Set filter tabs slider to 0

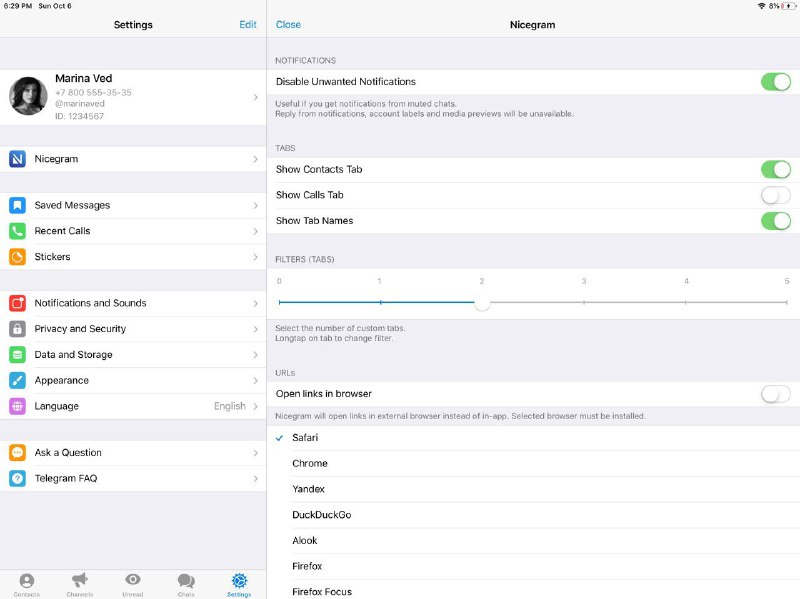(280, 303)
